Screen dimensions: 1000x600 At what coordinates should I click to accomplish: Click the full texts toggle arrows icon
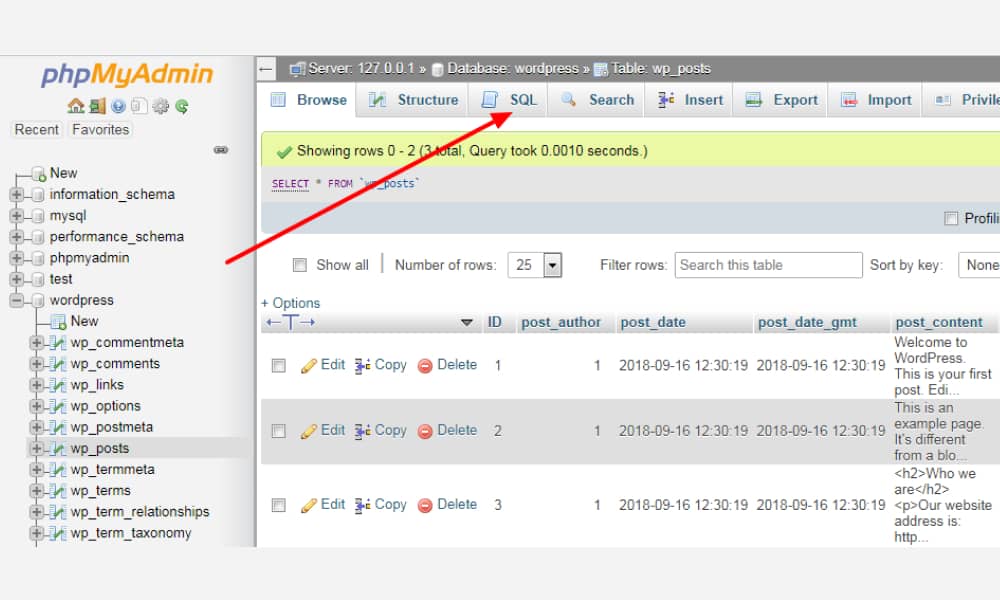coord(291,322)
